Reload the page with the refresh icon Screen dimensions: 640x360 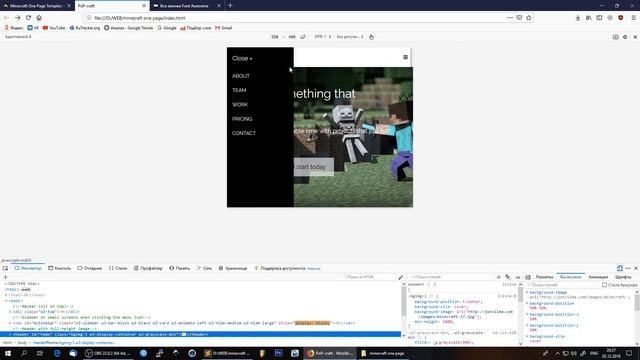click(28, 18)
